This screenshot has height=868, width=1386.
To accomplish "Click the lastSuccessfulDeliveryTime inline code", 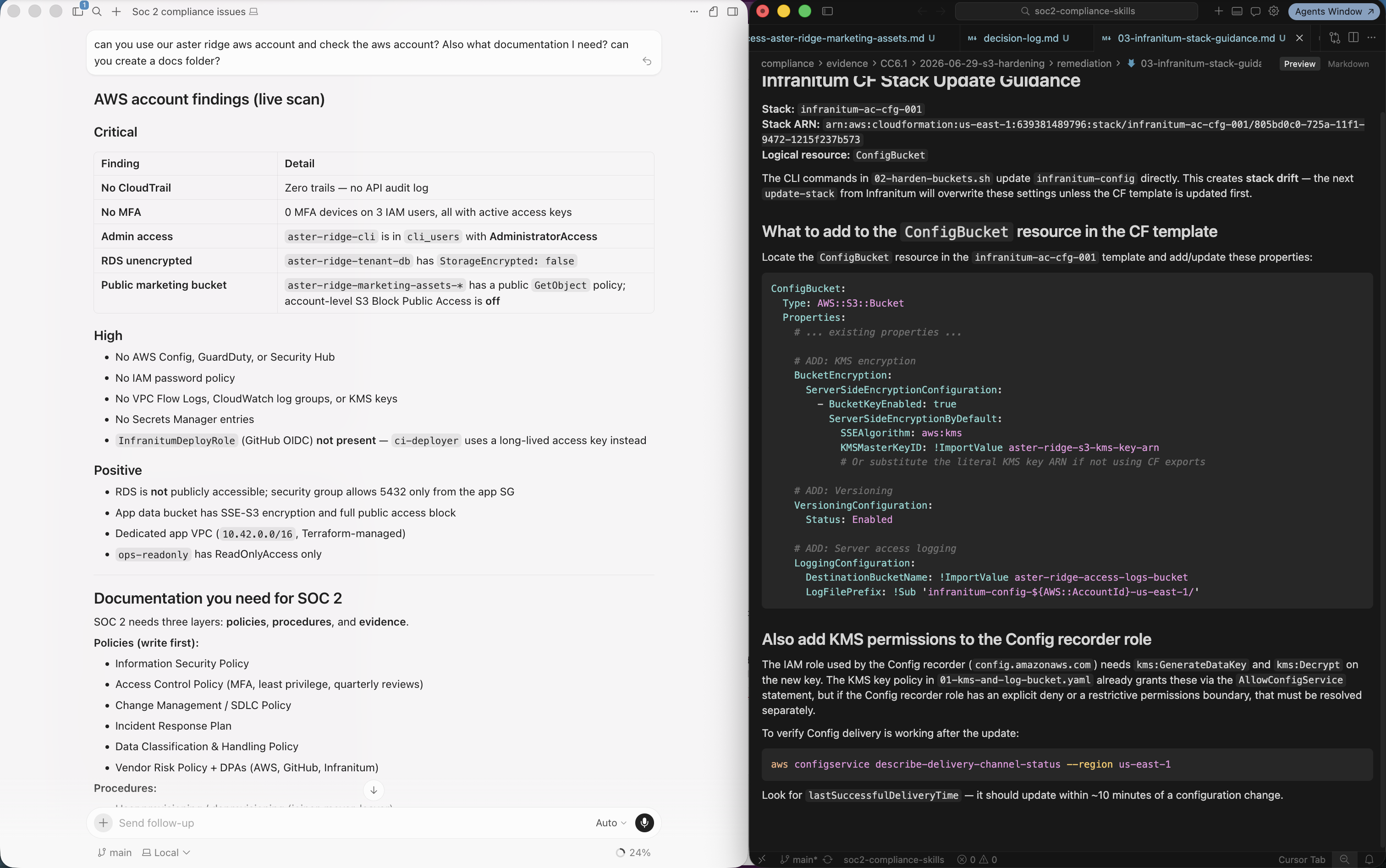I will pyautogui.click(x=883, y=795).
